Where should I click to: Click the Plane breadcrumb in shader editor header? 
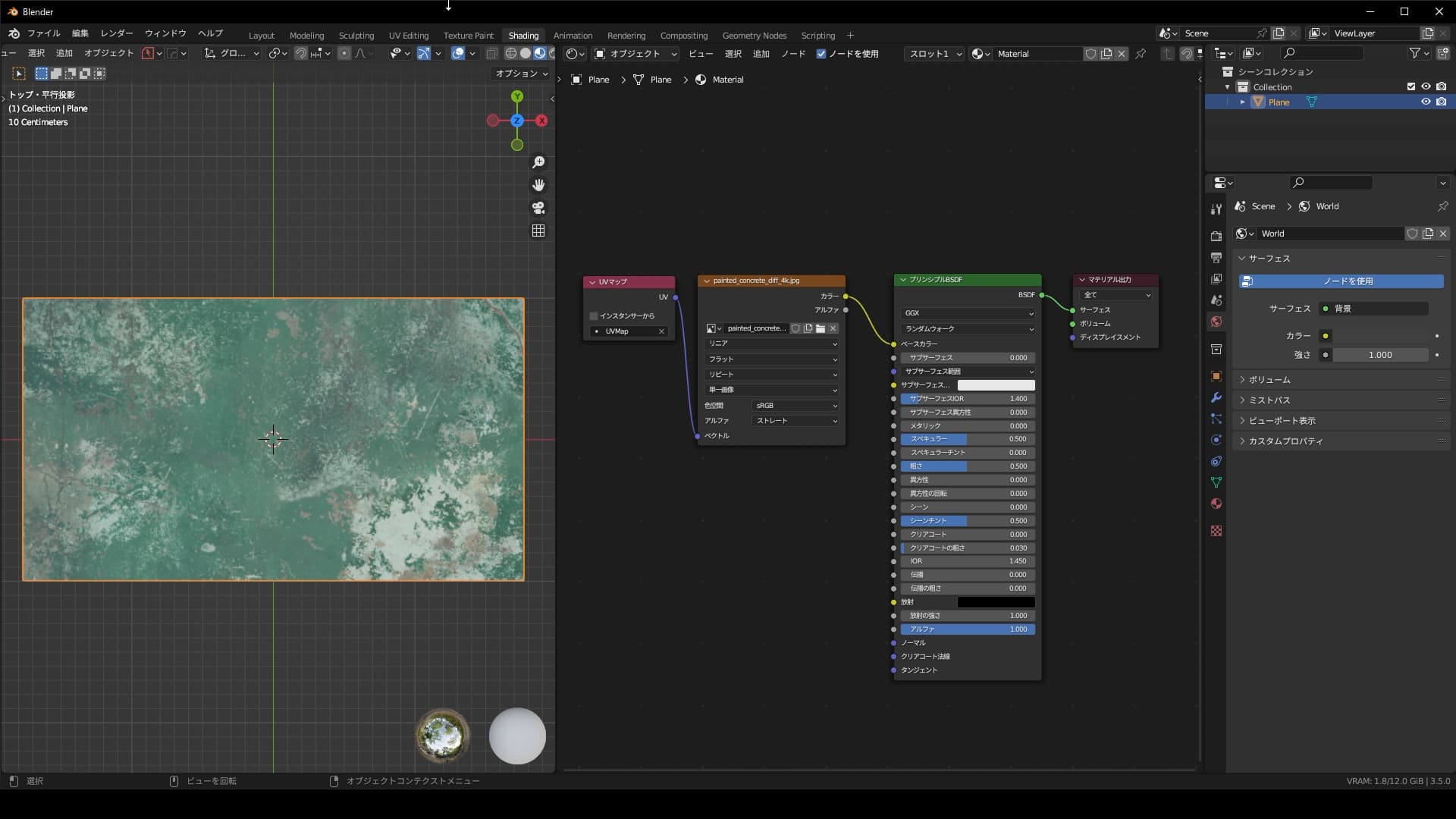pyautogui.click(x=598, y=79)
